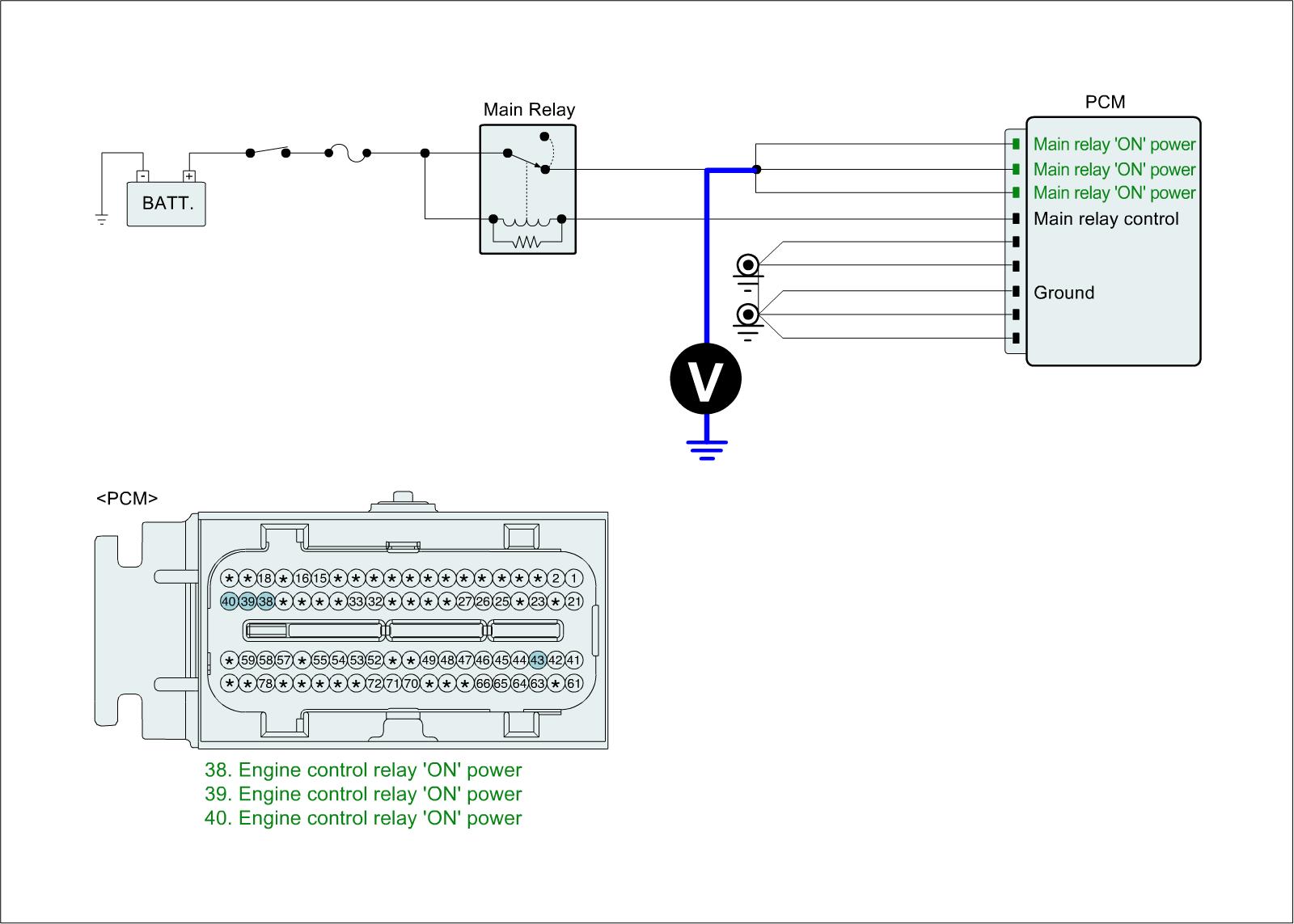This screenshot has width=1294, height=924.
Task: Click pin 1 on the PCM connector
Action: point(573,578)
